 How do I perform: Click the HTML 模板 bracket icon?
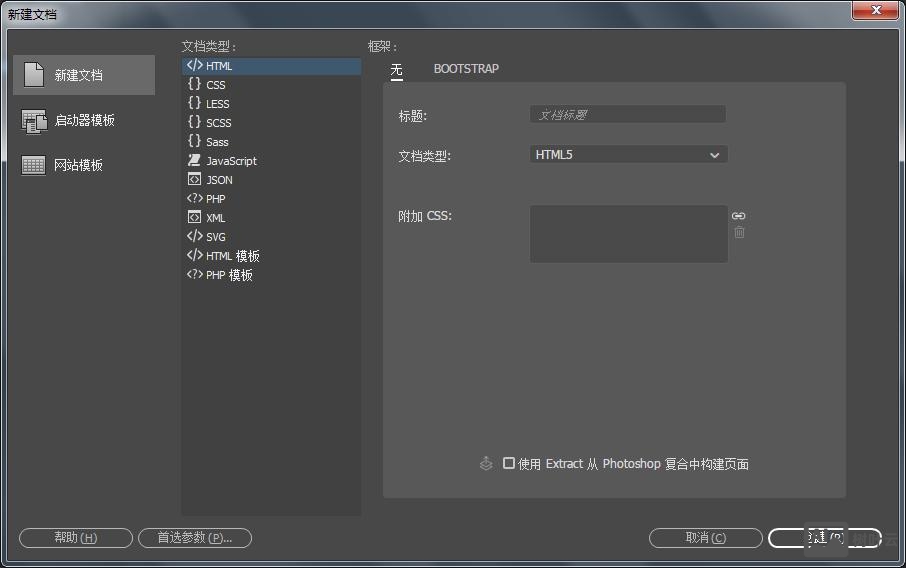point(194,255)
